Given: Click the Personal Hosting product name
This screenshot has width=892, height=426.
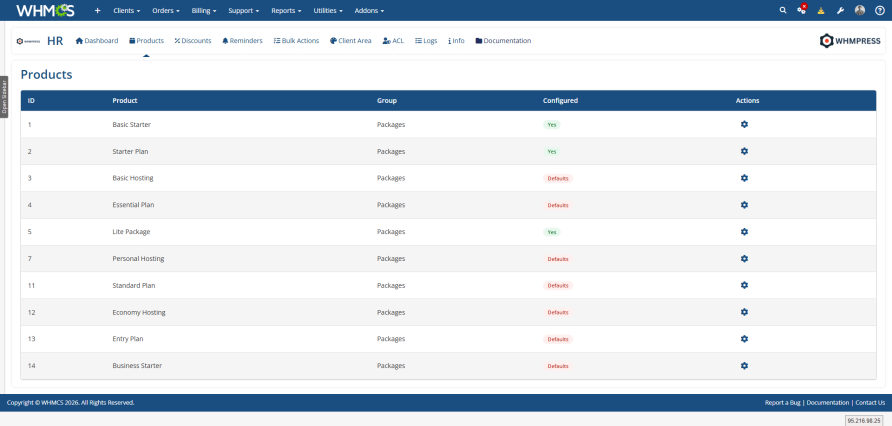Looking at the screenshot, I should pyautogui.click(x=138, y=259).
